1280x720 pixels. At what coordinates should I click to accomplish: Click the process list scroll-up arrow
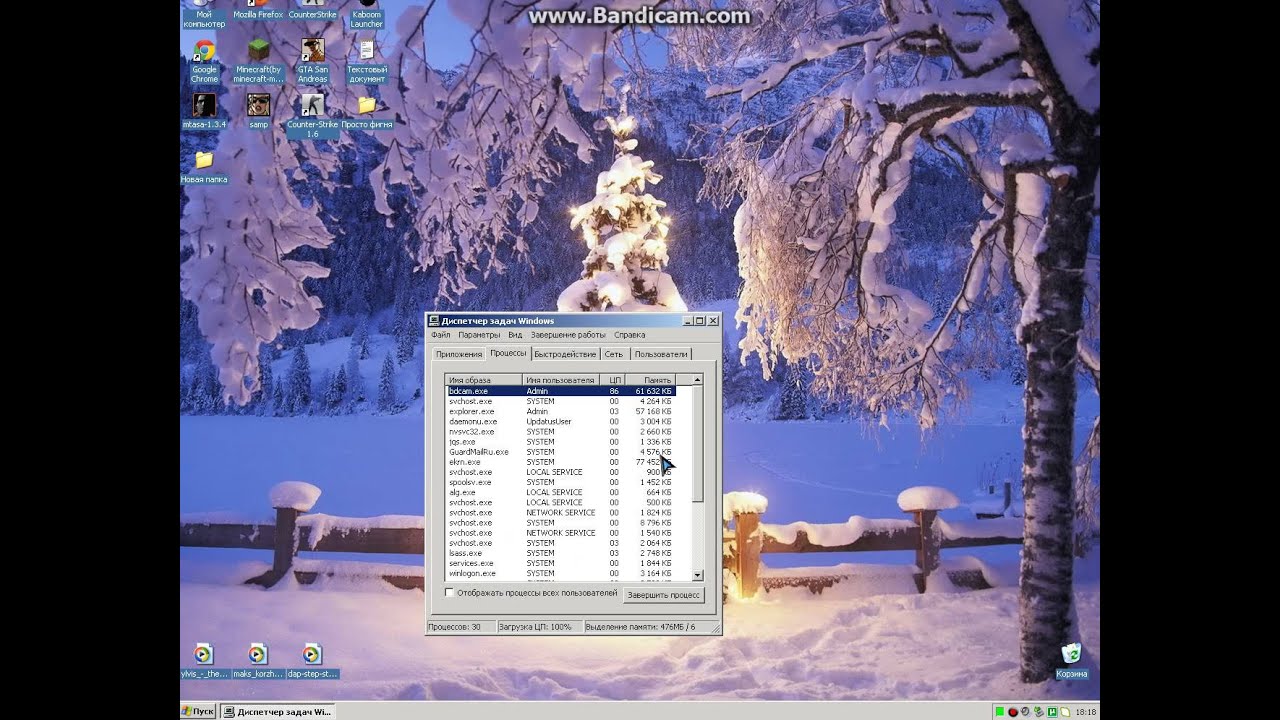(698, 380)
